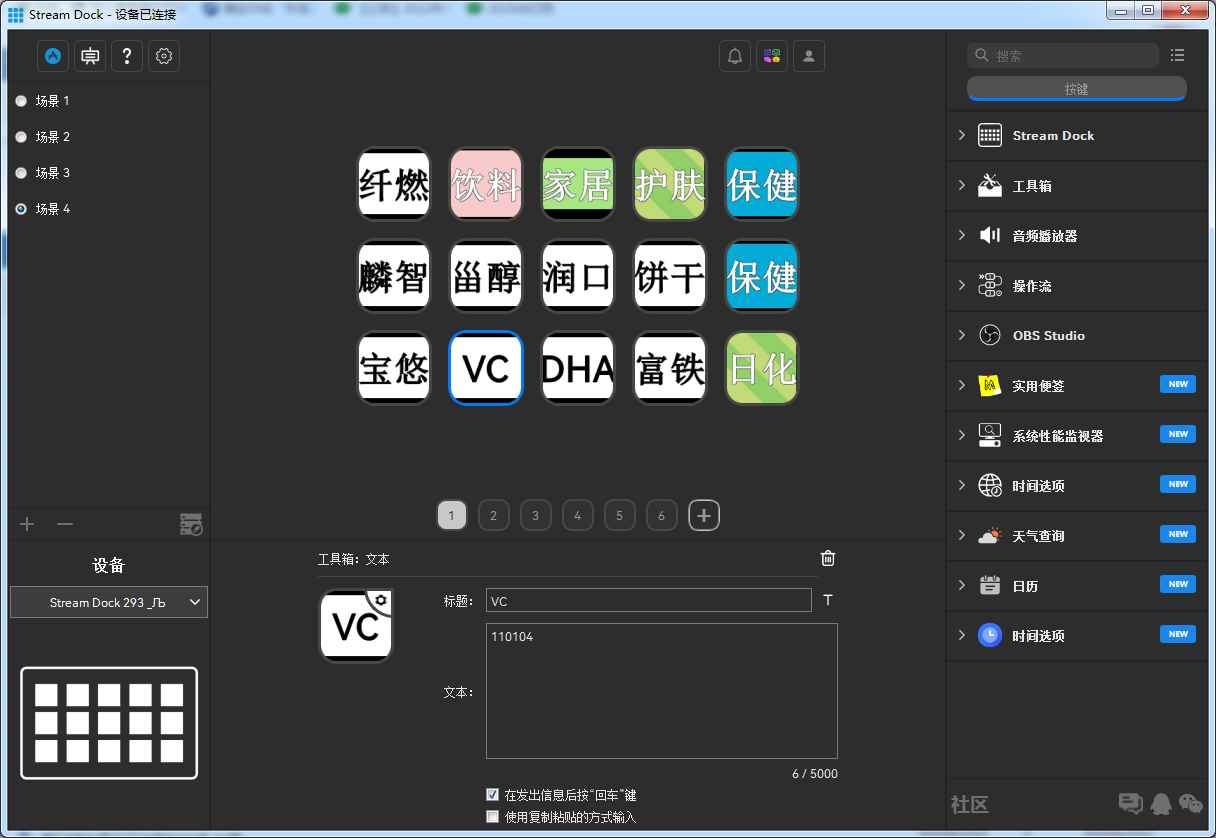Click the 搜索 search field
The width and height of the screenshot is (1216, 838).
pyautogui.click(x=1063, y=55)
